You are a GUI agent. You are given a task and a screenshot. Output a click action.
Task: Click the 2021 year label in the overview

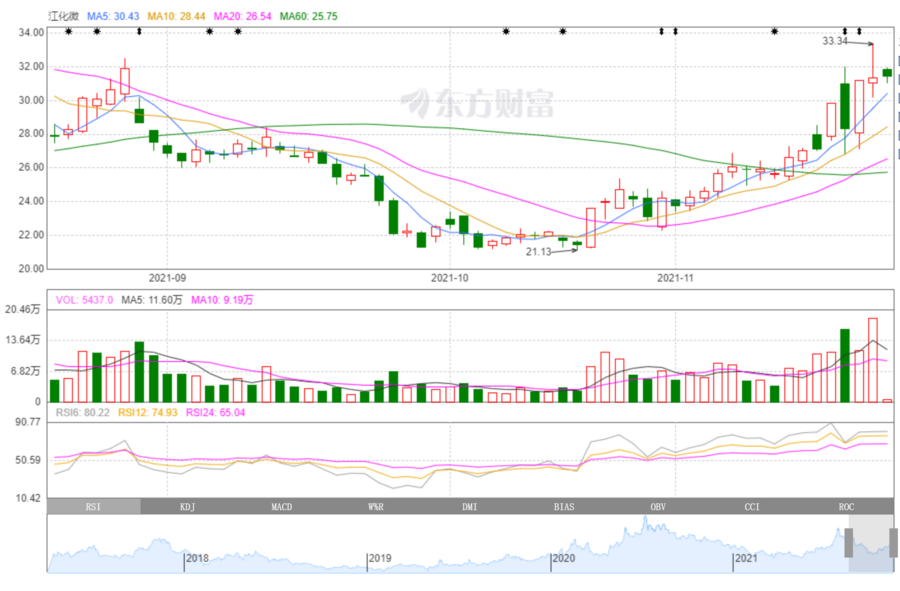tap(746, 558)
